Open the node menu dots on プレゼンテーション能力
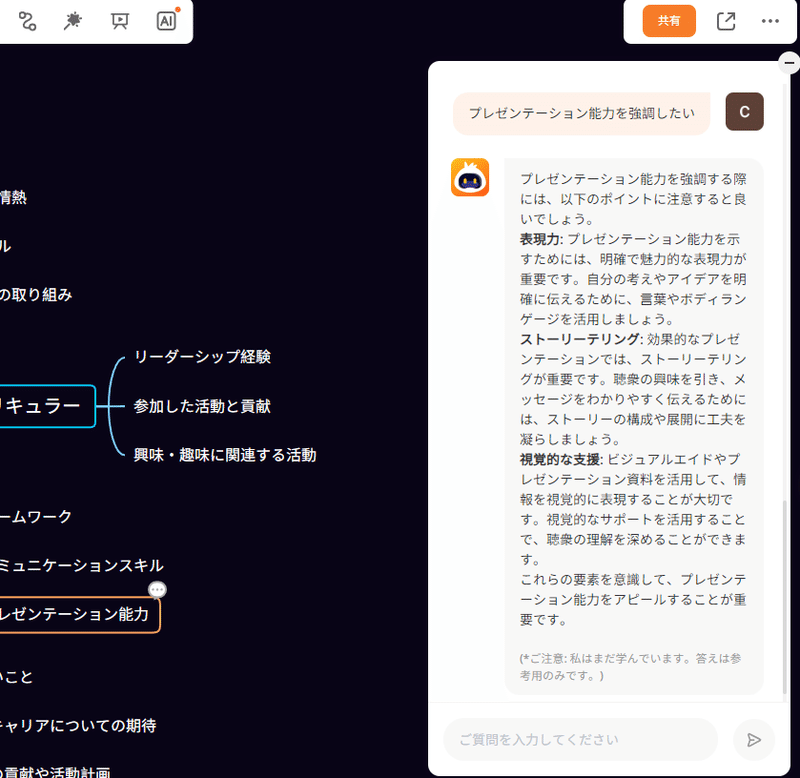 pyautogui.click(x=158, y=590)
